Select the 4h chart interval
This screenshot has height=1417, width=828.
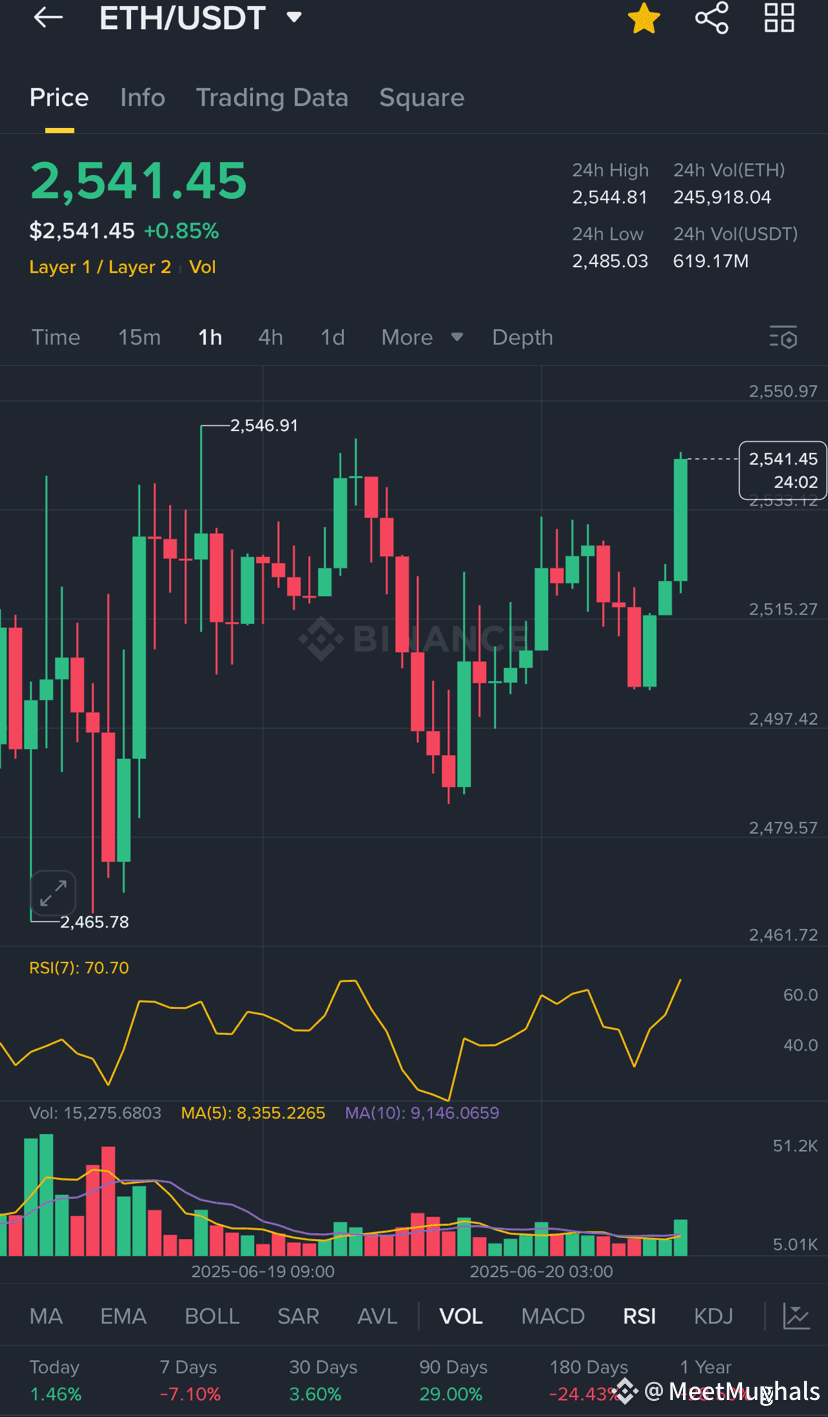pyautogui.click(x=270, y=337)
